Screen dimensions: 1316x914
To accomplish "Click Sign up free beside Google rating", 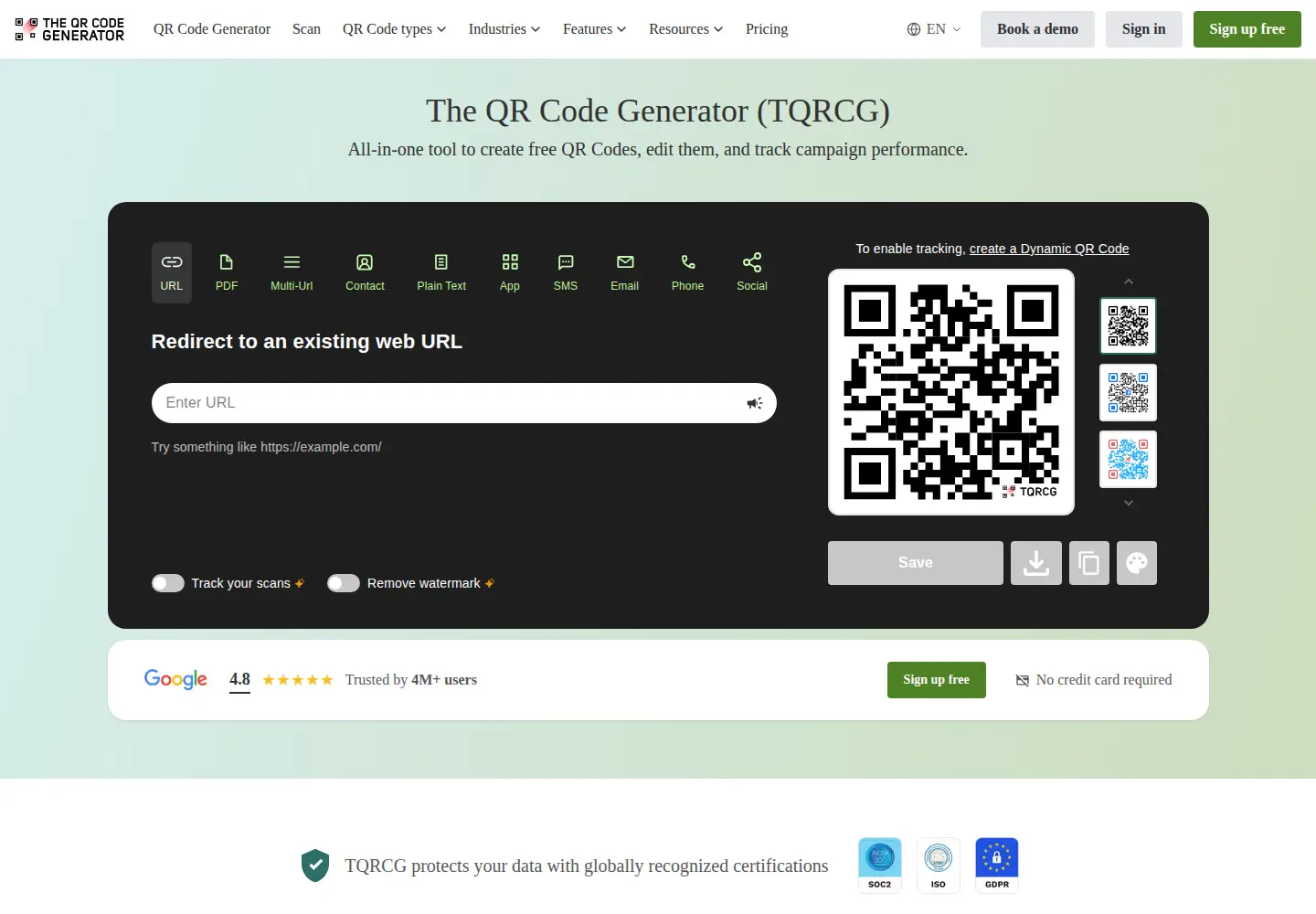I will coord(937,680).
